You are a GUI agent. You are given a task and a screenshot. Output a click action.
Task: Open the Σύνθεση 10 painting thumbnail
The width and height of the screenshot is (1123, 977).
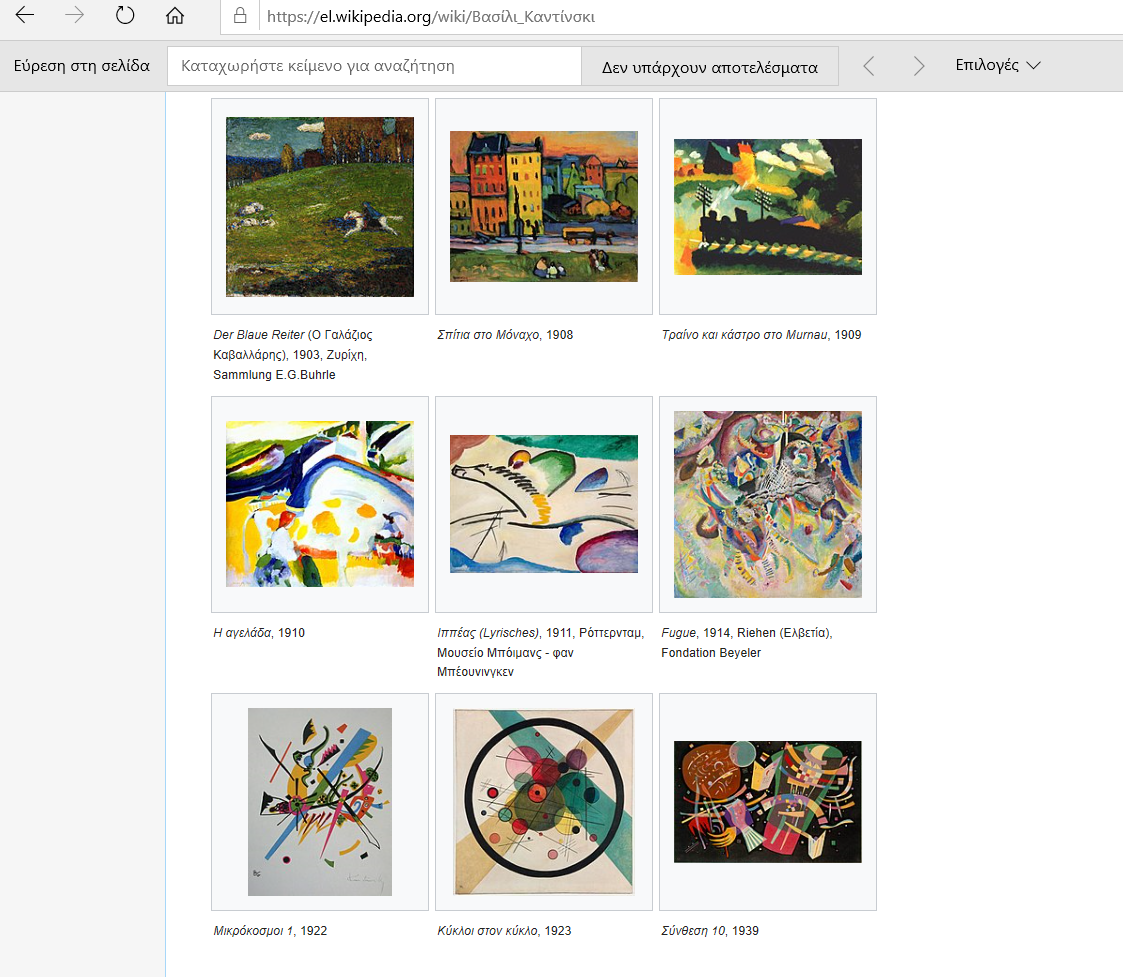(768, 802)
